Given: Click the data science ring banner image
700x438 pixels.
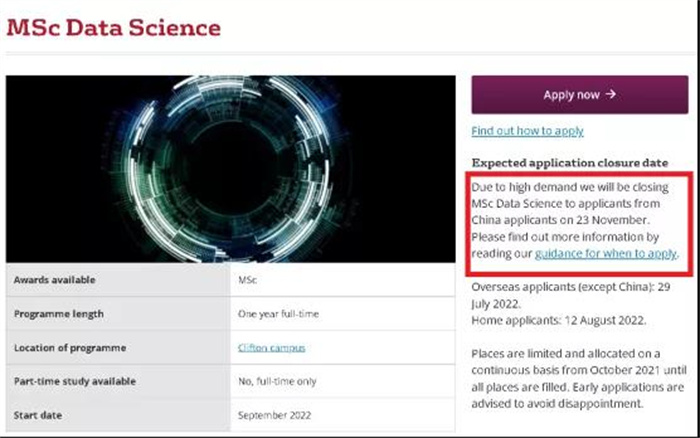Looking at the screenshot, I should 230,169.
